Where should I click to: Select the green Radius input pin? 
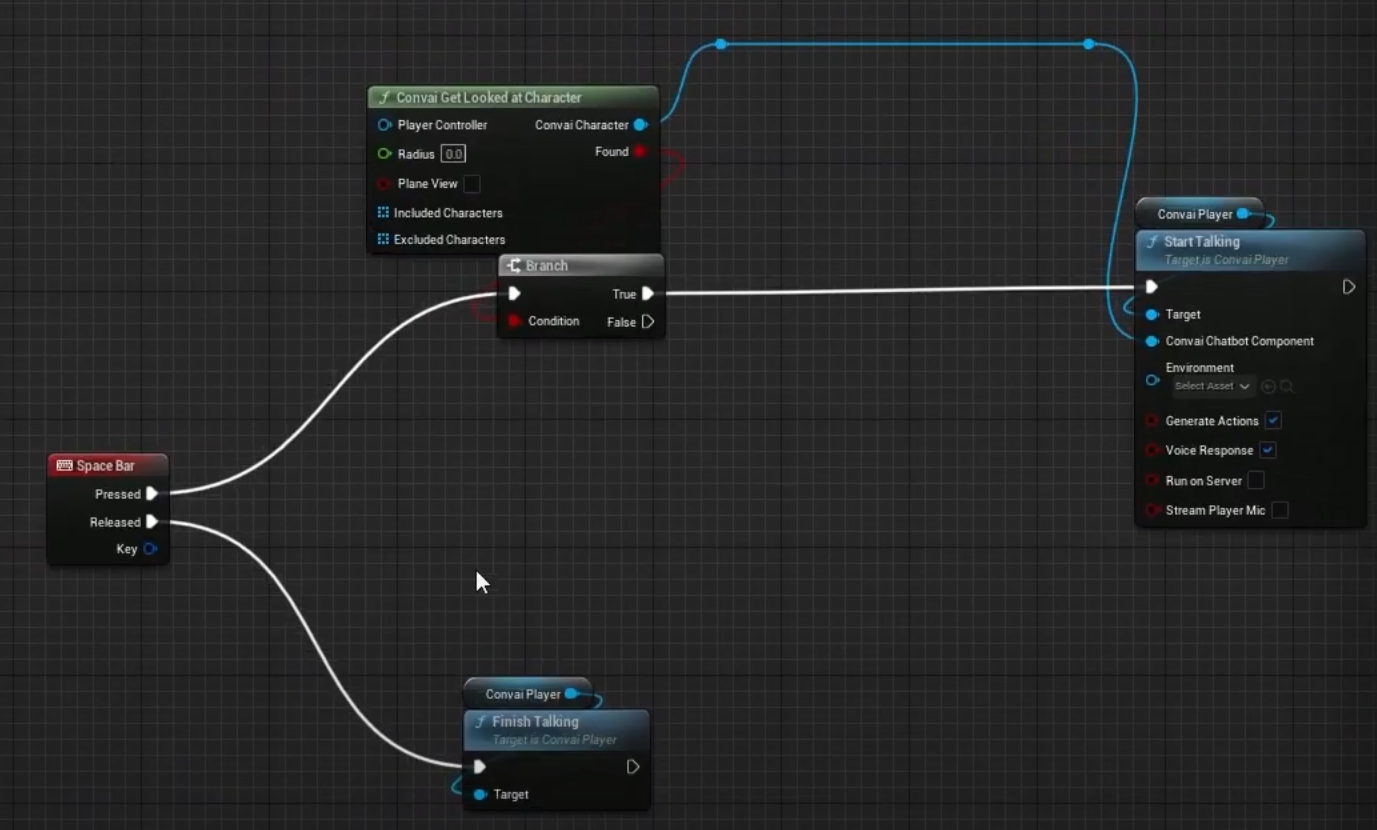click(x=384, y=154)
